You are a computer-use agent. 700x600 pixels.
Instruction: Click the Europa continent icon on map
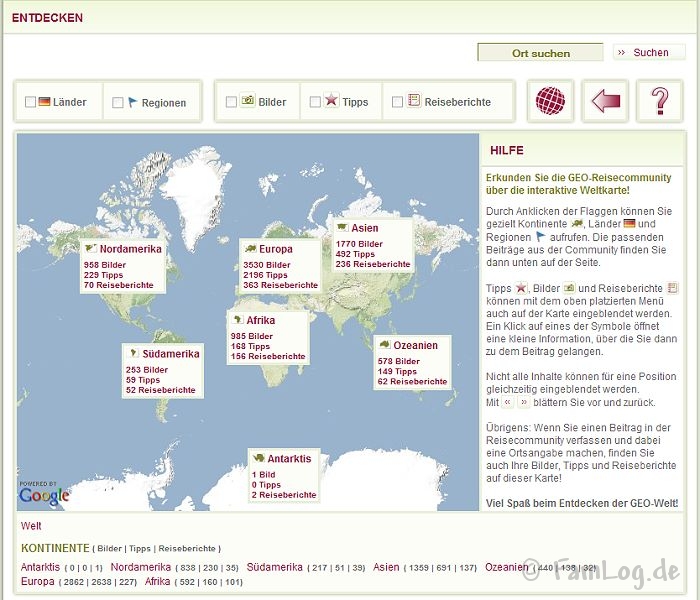pyautogui.click(x=250, y=248)
